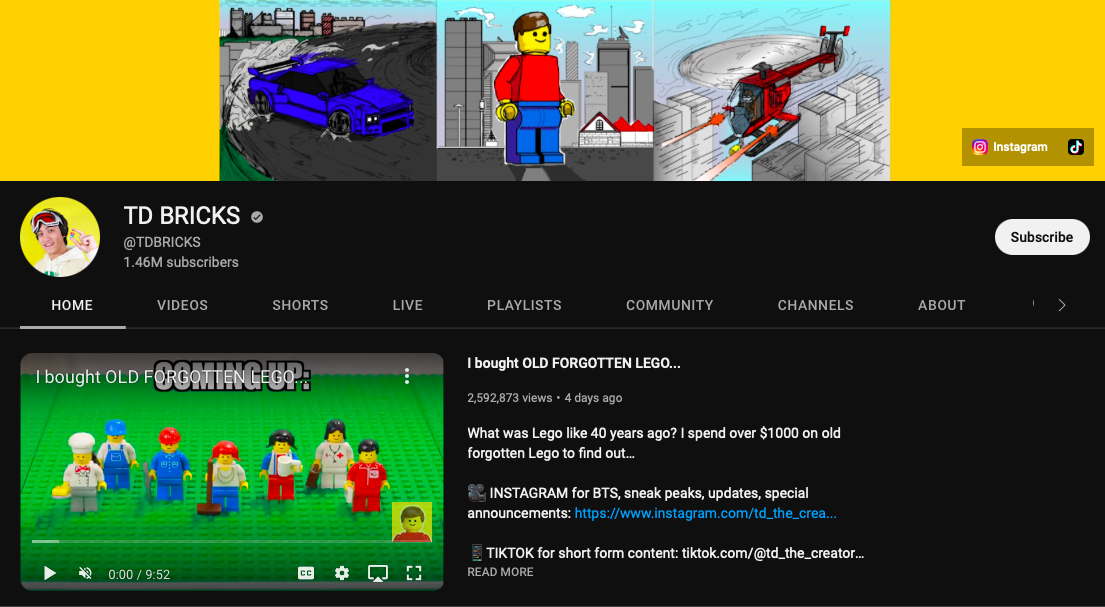1105x607 pixels.
Task: Click the 0:00 / 9:52 time display
Action: [x=140, y=575]
